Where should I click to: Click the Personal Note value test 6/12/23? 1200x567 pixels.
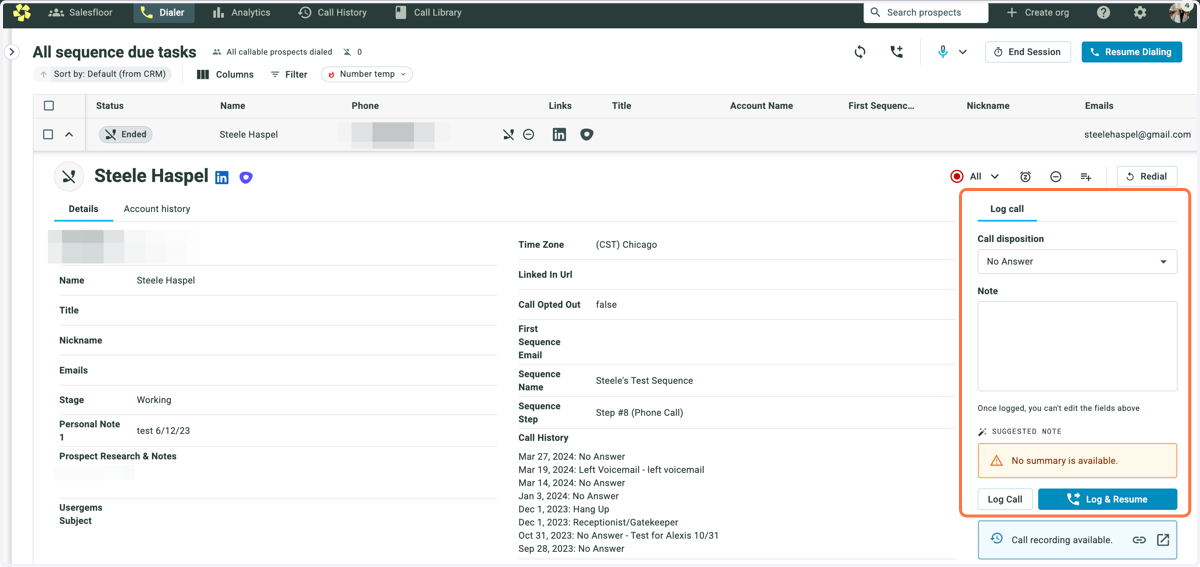coord(163,431)
